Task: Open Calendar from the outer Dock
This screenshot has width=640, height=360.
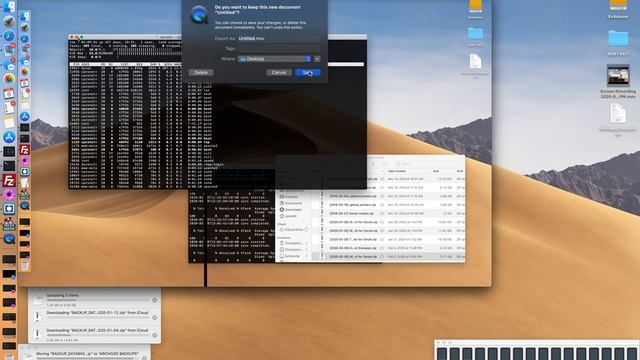Action: (x=9, y=93)
